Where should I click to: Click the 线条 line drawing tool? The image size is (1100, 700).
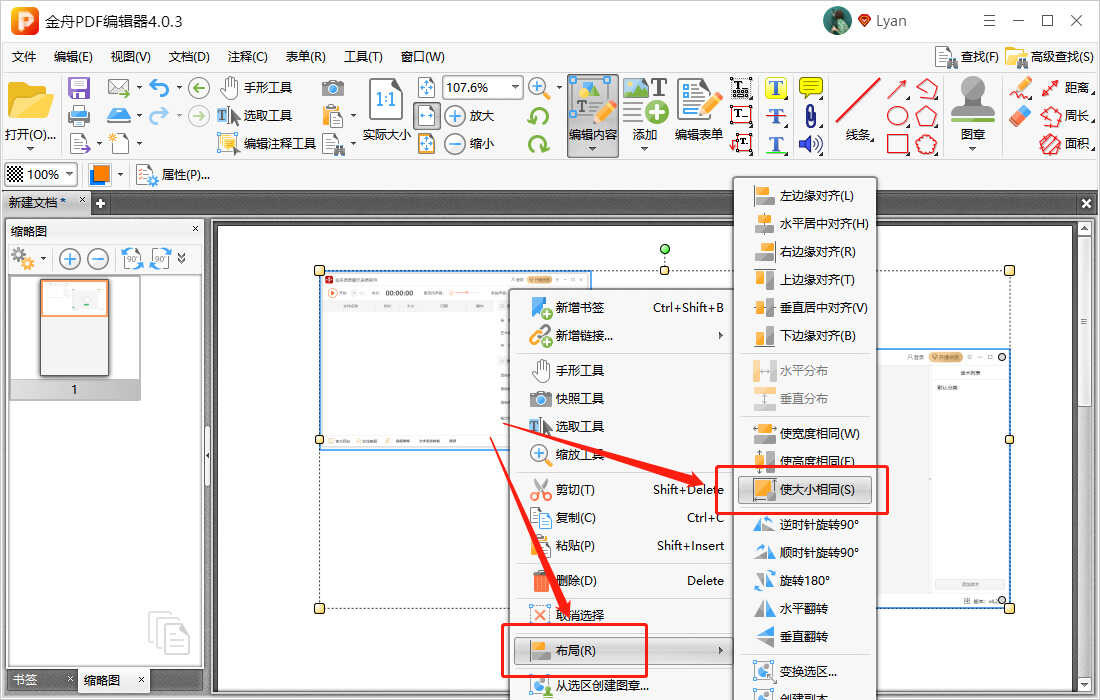click(858, 109)
